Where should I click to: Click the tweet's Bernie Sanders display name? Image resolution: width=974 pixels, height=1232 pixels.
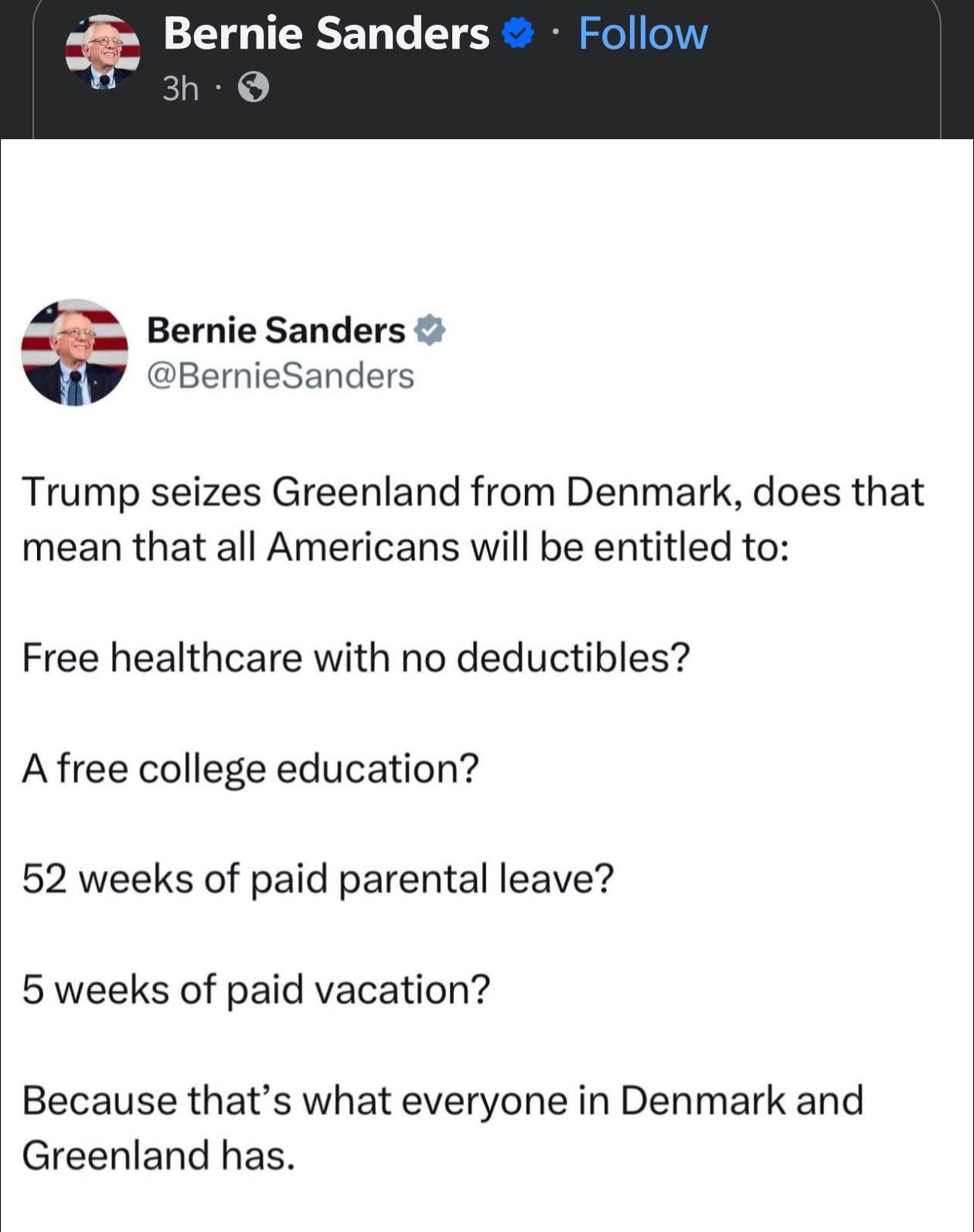coord(276,330)
